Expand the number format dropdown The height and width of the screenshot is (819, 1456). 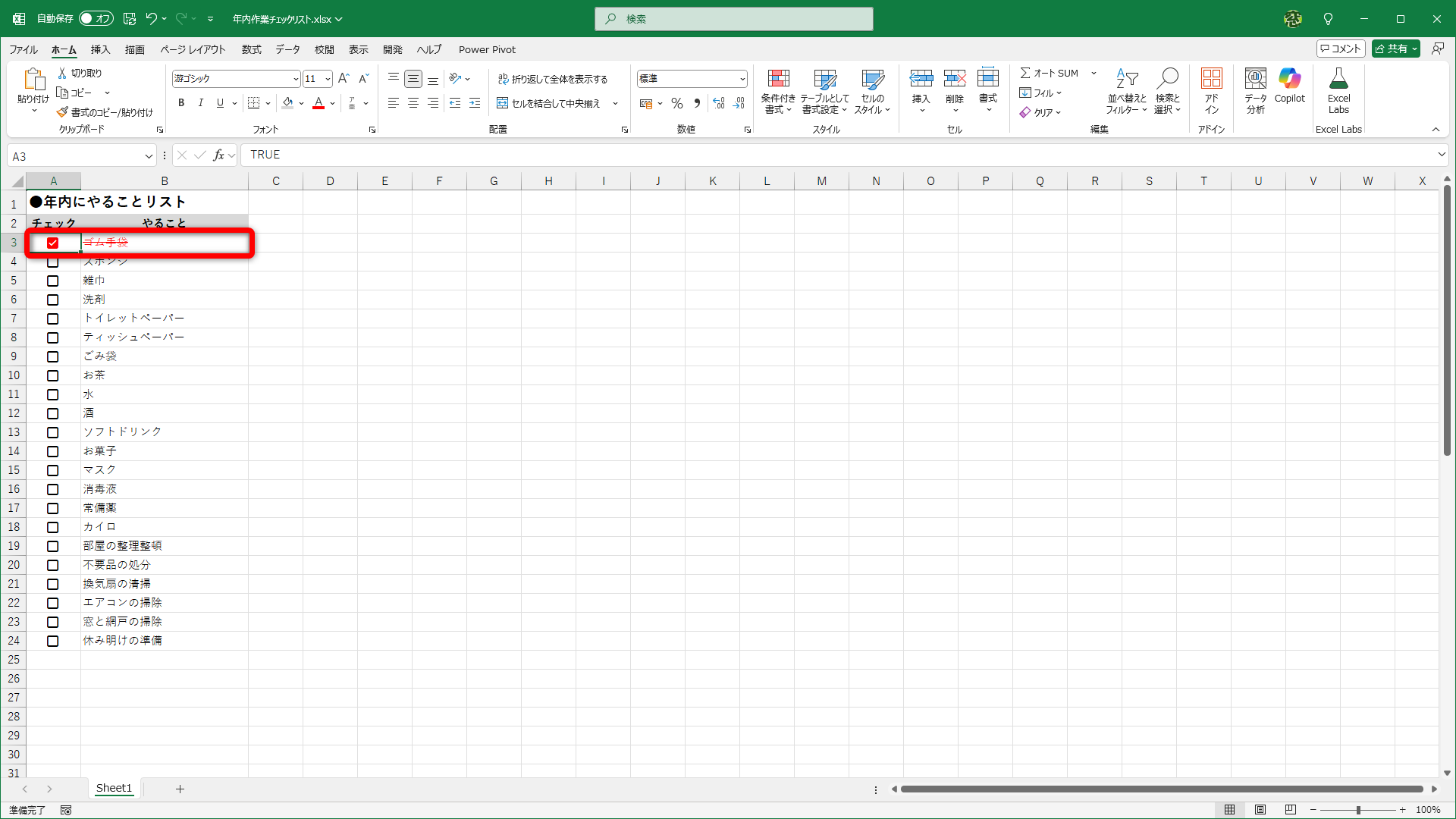pyautogui.click(x=742, y=79)
